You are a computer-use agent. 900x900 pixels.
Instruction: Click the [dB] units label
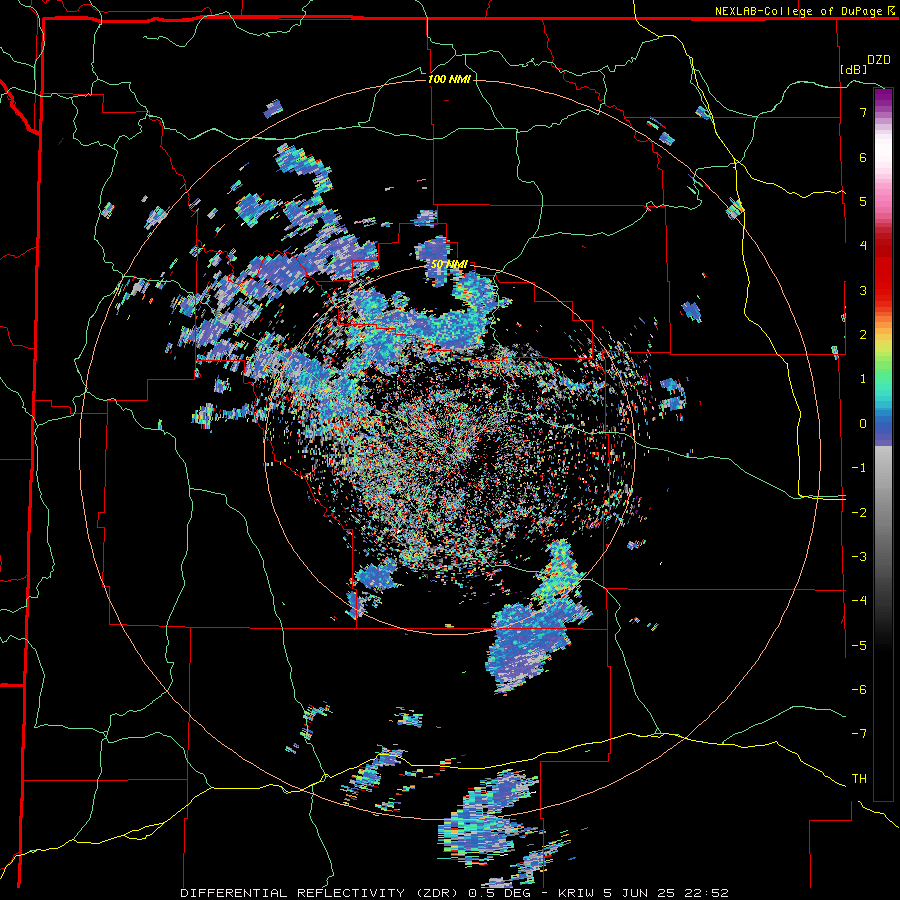click(x=854, y=69)
